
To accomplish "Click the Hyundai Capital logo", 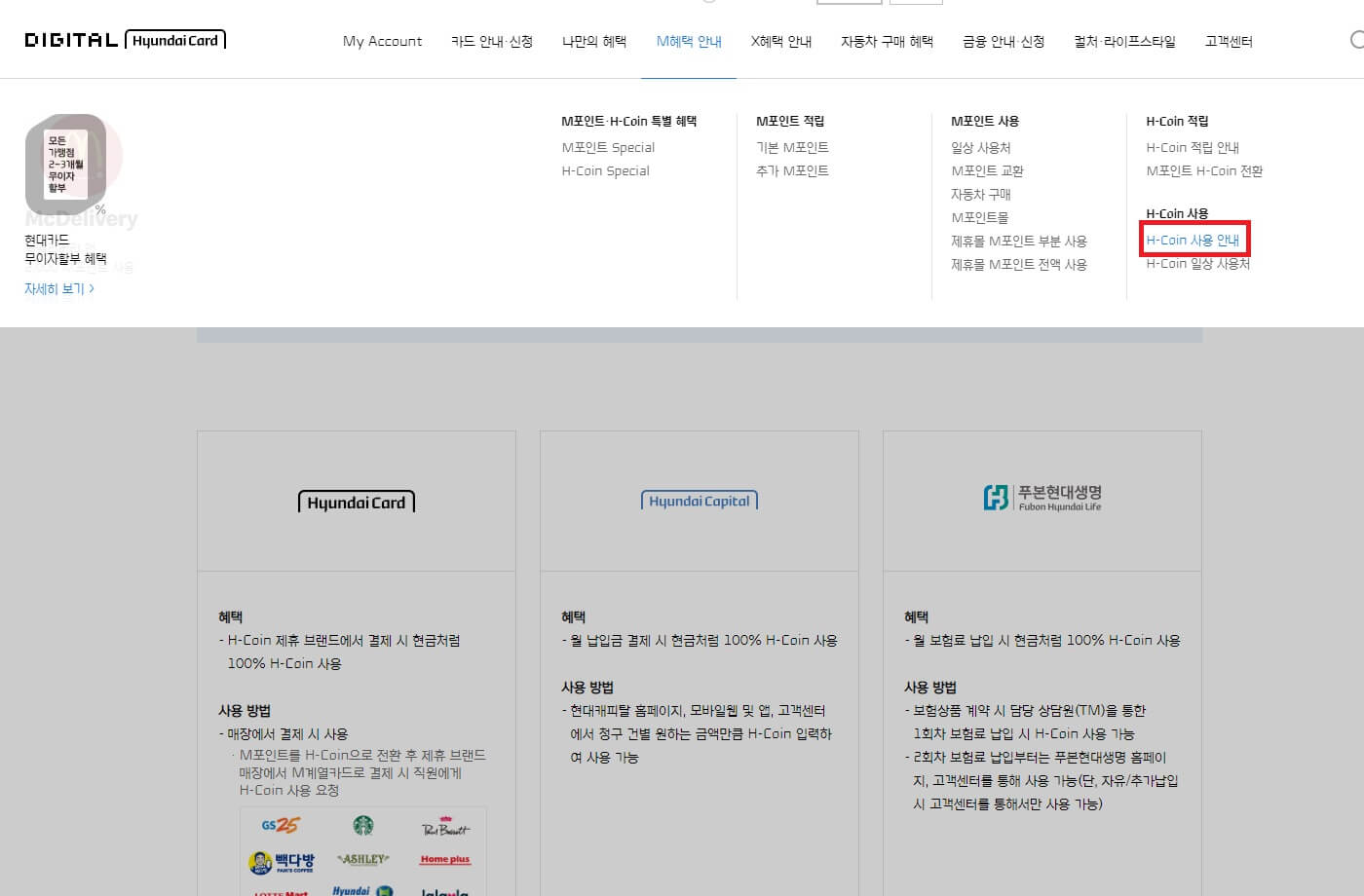I will pyautogui.click(x=700, y=501).
